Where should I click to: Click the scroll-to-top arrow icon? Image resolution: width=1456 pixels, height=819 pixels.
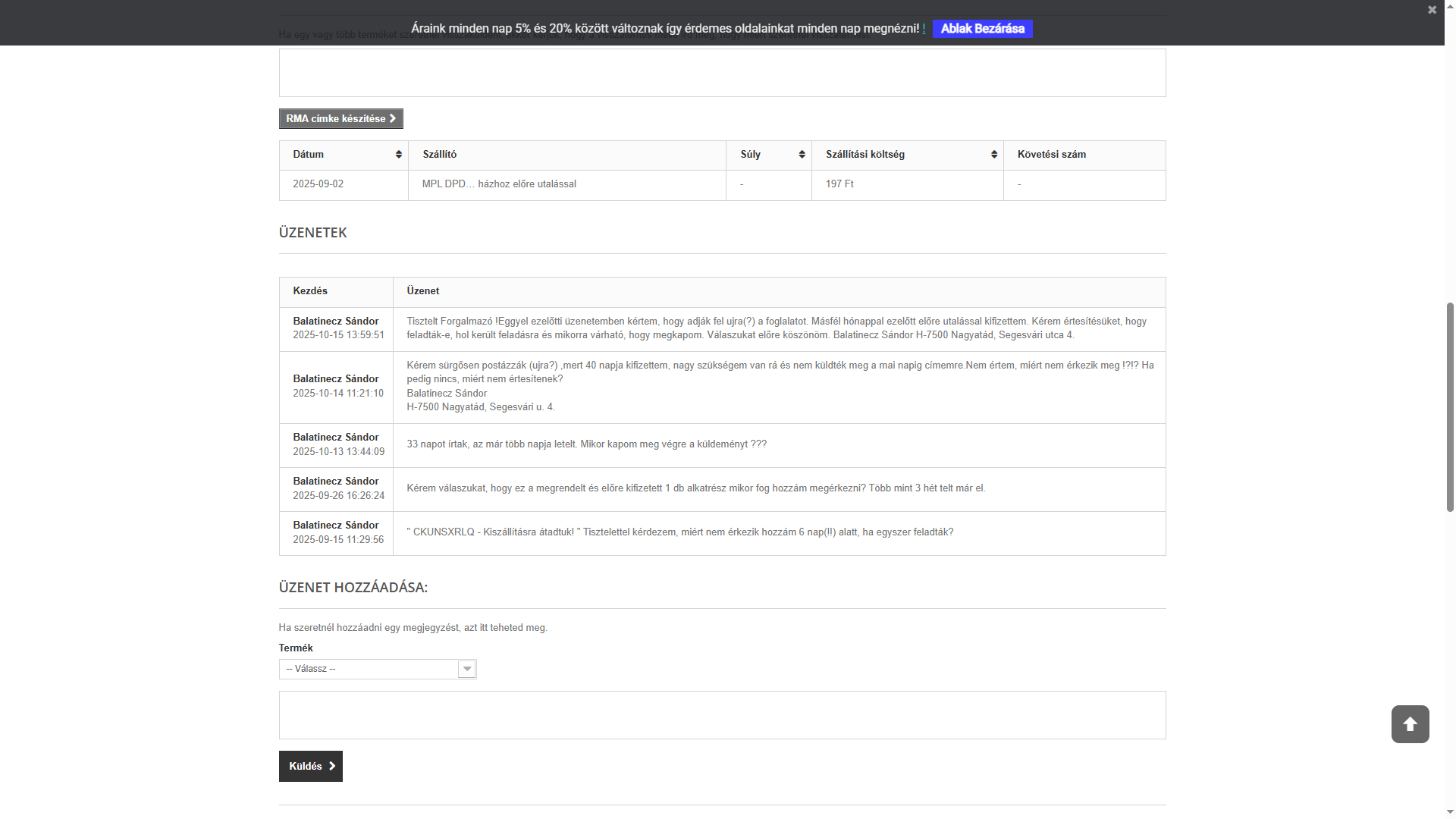tap(1410, 724)
